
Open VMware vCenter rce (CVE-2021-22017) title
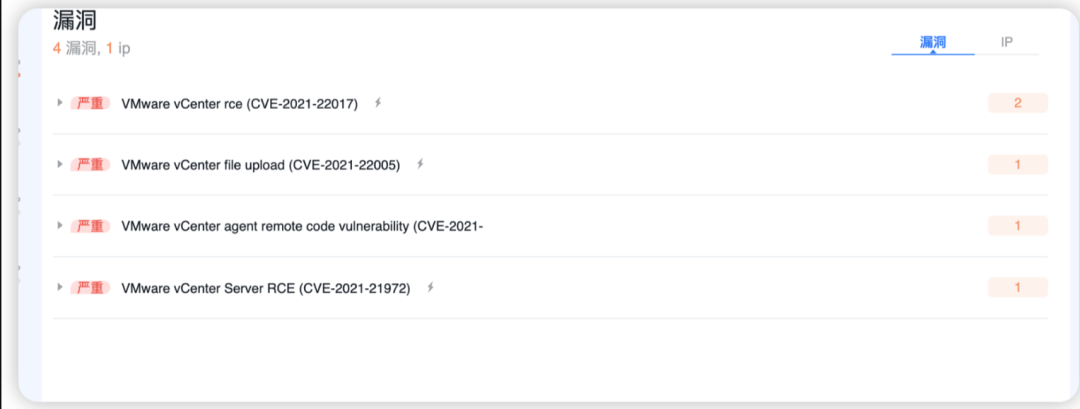240,104
